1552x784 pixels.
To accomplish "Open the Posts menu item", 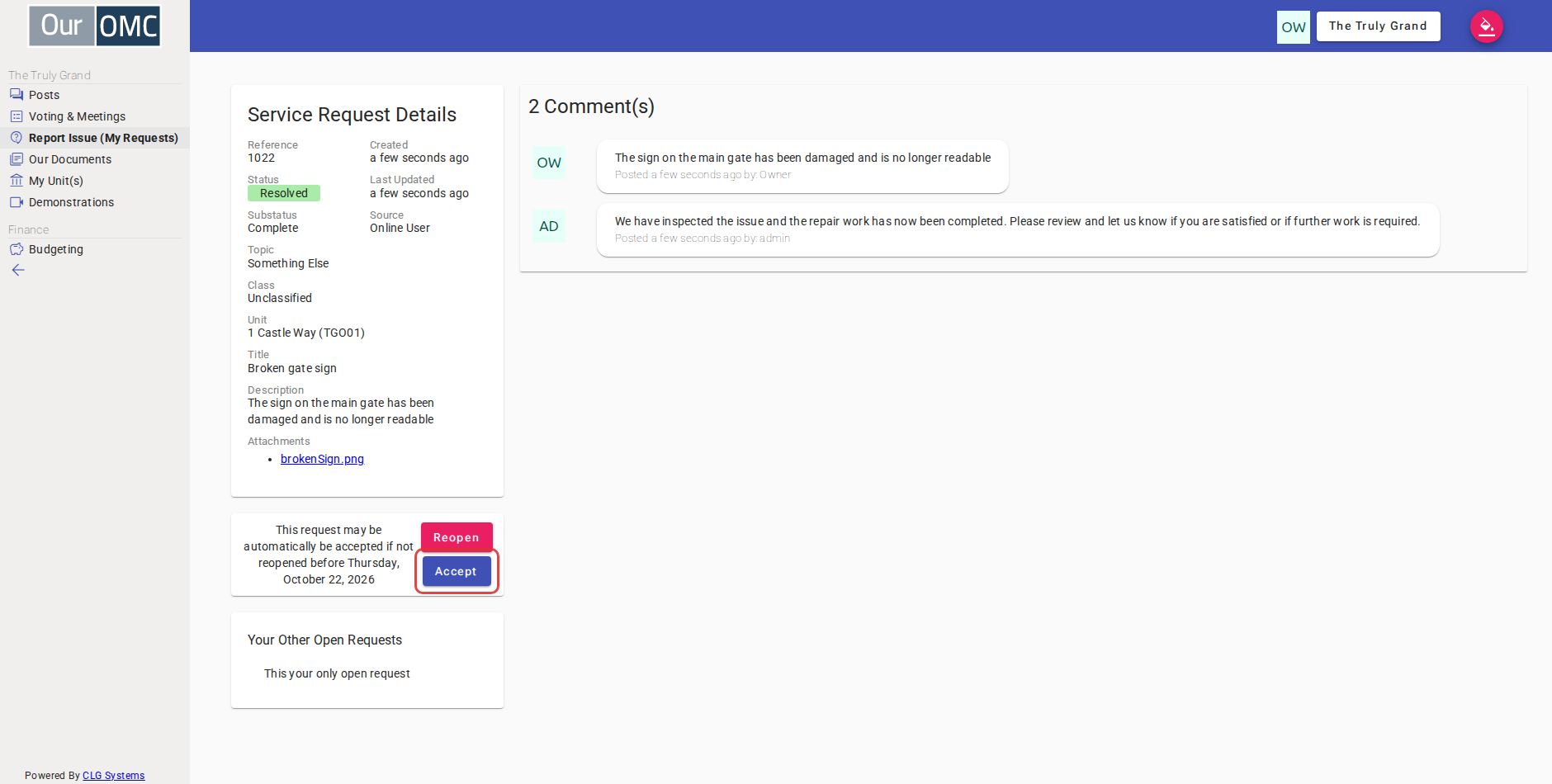I will (45, 95).
